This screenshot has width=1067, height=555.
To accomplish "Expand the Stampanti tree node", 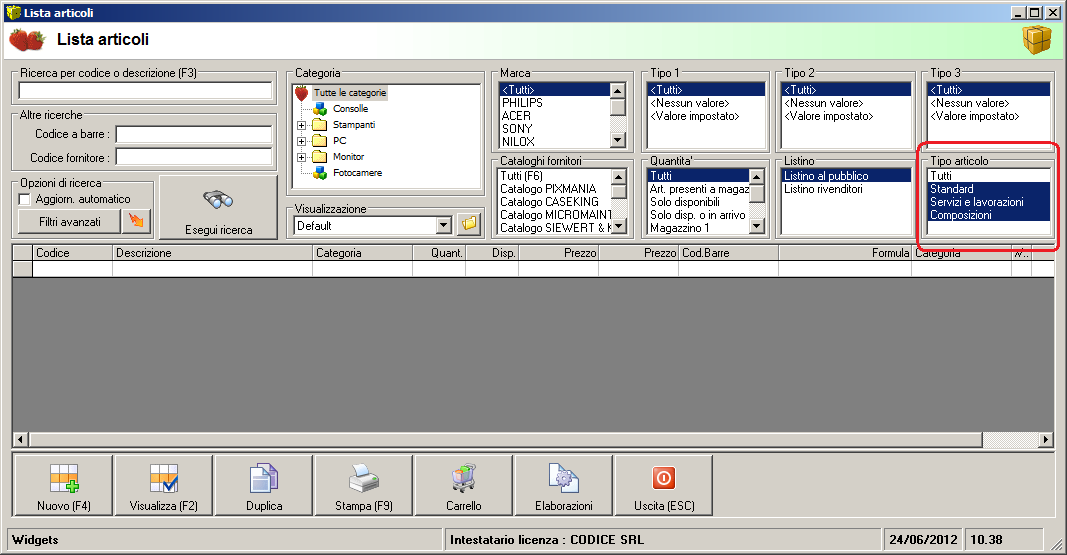I will (301, 125).
